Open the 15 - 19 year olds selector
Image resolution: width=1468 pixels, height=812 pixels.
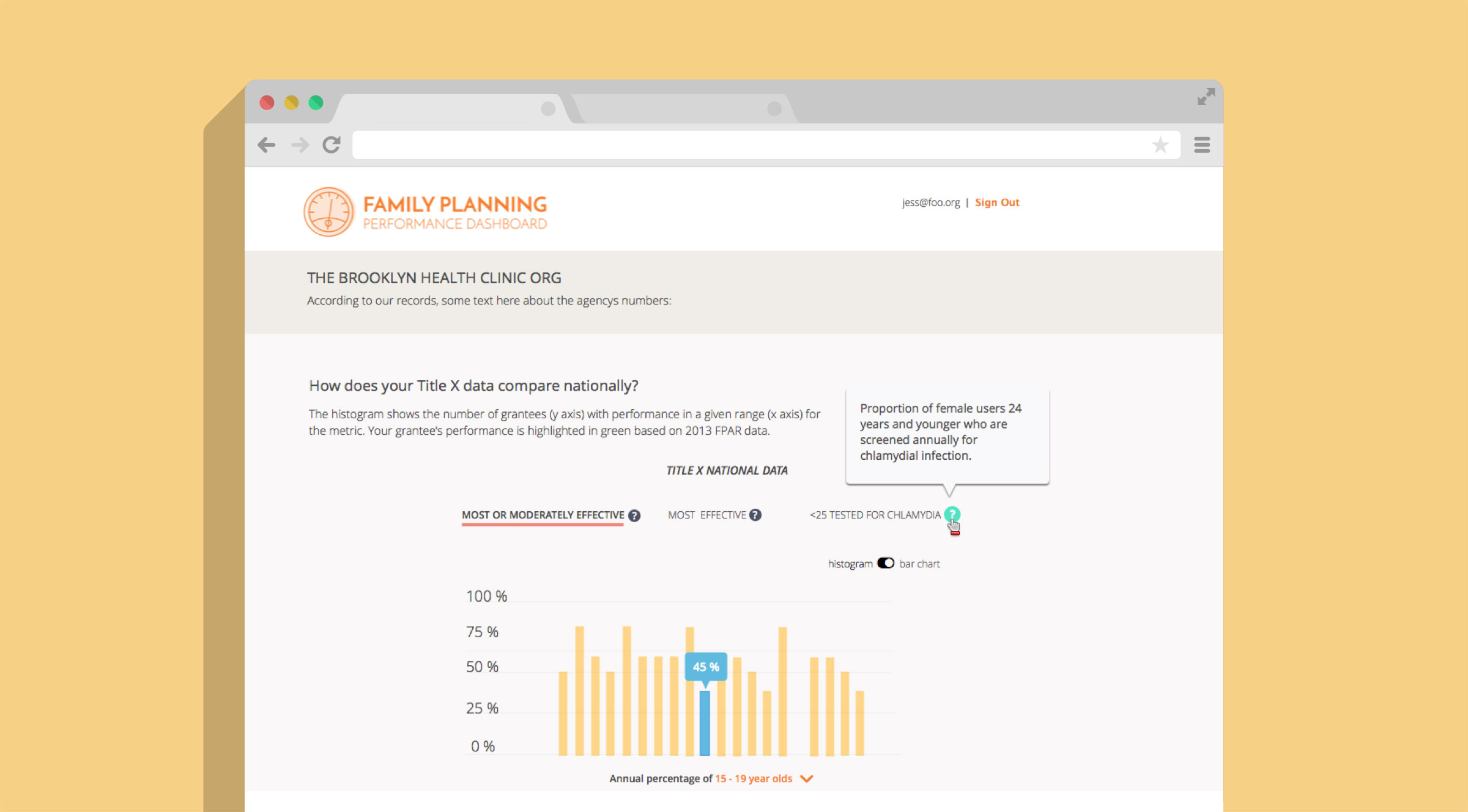[754, 778]
